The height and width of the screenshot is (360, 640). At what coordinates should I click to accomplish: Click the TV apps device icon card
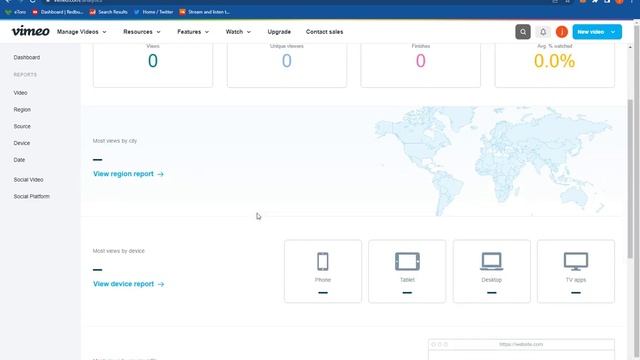576,271
